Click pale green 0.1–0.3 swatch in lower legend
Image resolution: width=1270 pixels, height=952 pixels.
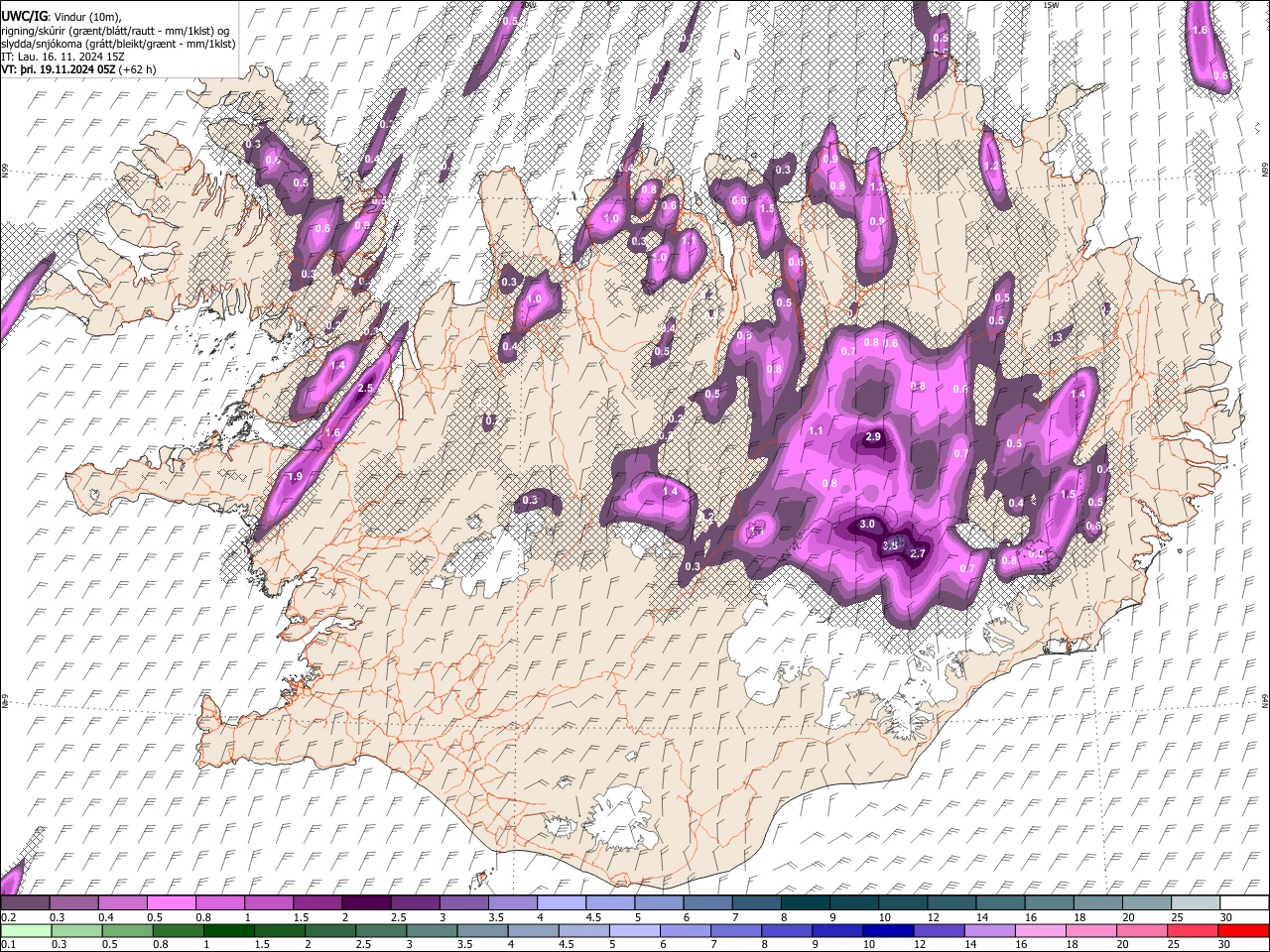(x=27, y=931)
